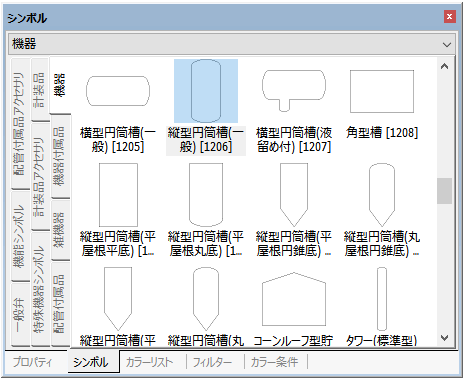Open the 配管付属品アクセサリ vertical tab
This screenshot has height=379, width=465.
click(20, 124)
